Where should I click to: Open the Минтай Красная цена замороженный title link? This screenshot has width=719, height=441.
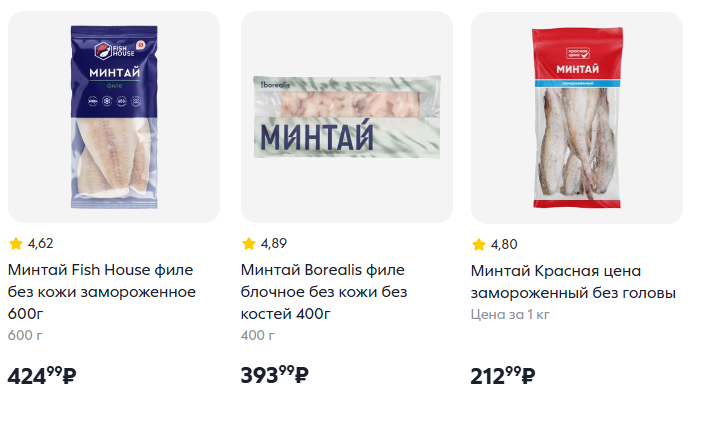tap(573, 281)
